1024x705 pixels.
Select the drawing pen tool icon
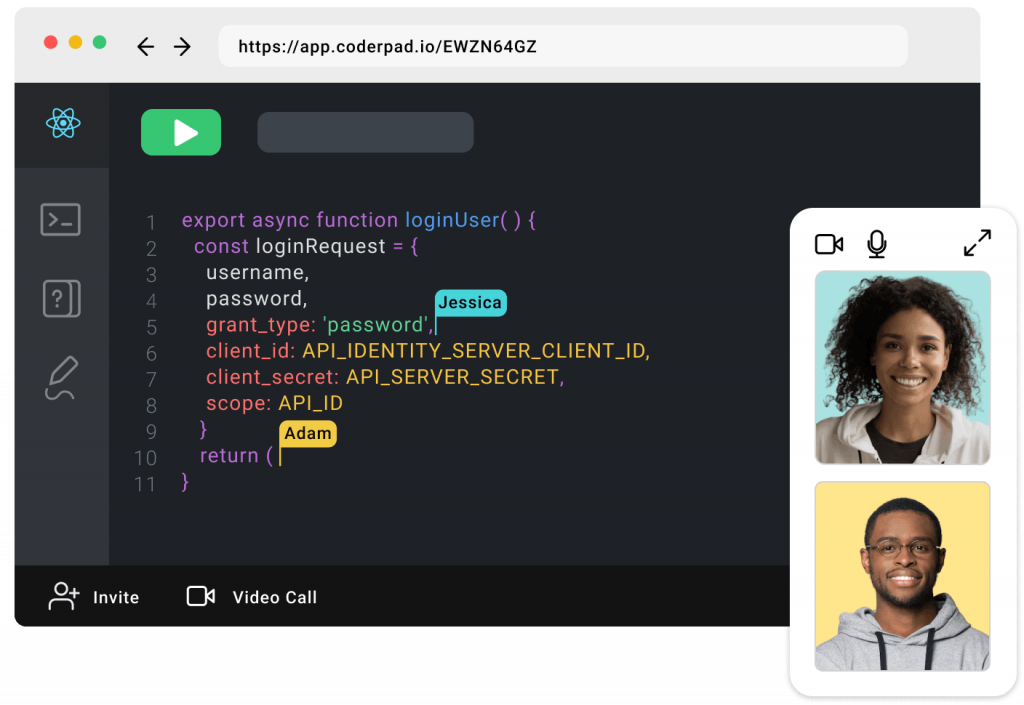point(61,379)
